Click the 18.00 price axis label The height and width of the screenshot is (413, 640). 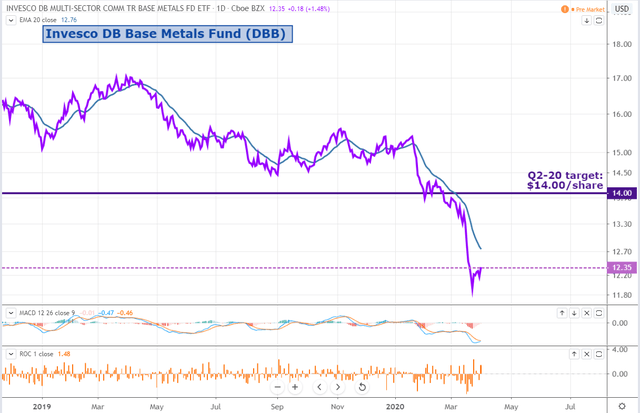(622, 44)
